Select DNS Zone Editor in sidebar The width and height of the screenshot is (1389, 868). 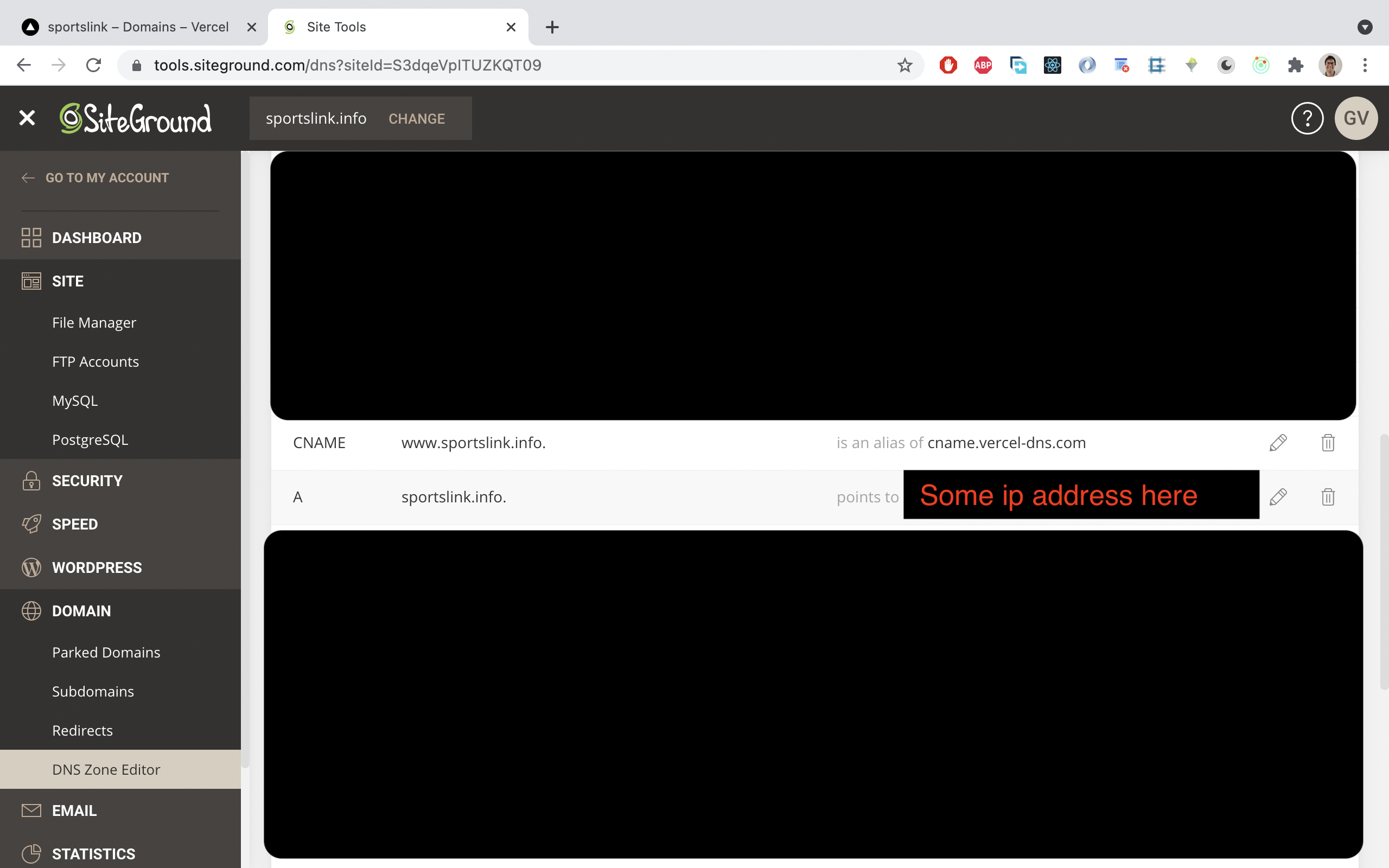click(x=106, y=769)
